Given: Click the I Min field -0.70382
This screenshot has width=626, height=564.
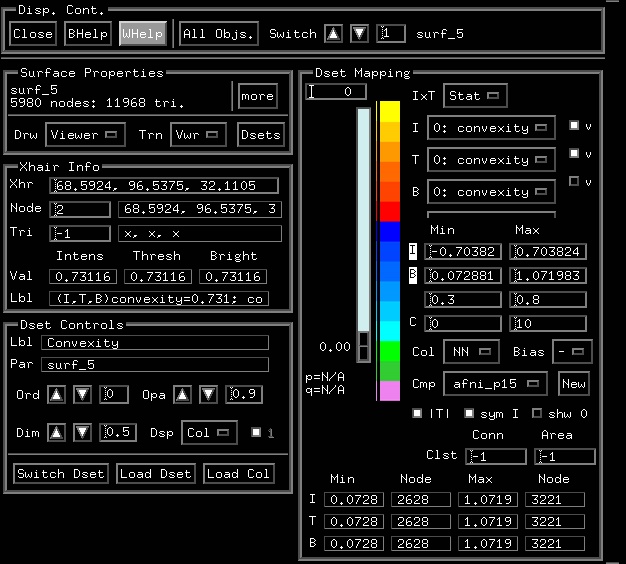Looking at the screenshot, I should click(x=463, y=251).
